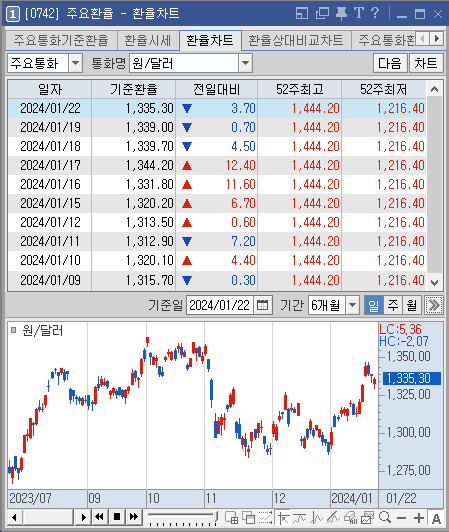The height and width of the screenshot is (532, 449).
Task: Pin the window using the pushpin icon
Action: (x=341, y=14)
